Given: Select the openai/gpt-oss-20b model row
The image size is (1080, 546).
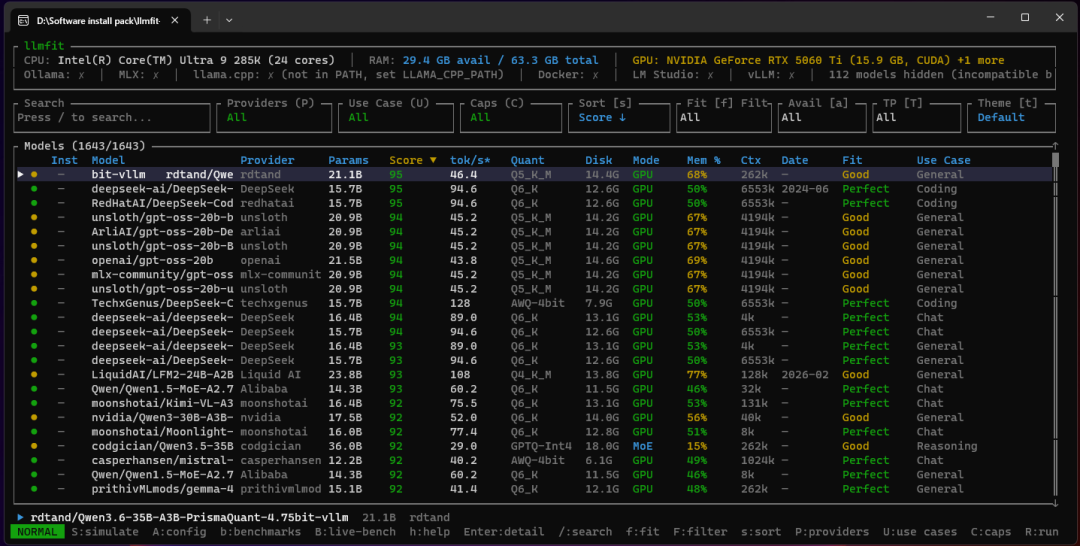Looking at the screenshot, I should (534, 260).
